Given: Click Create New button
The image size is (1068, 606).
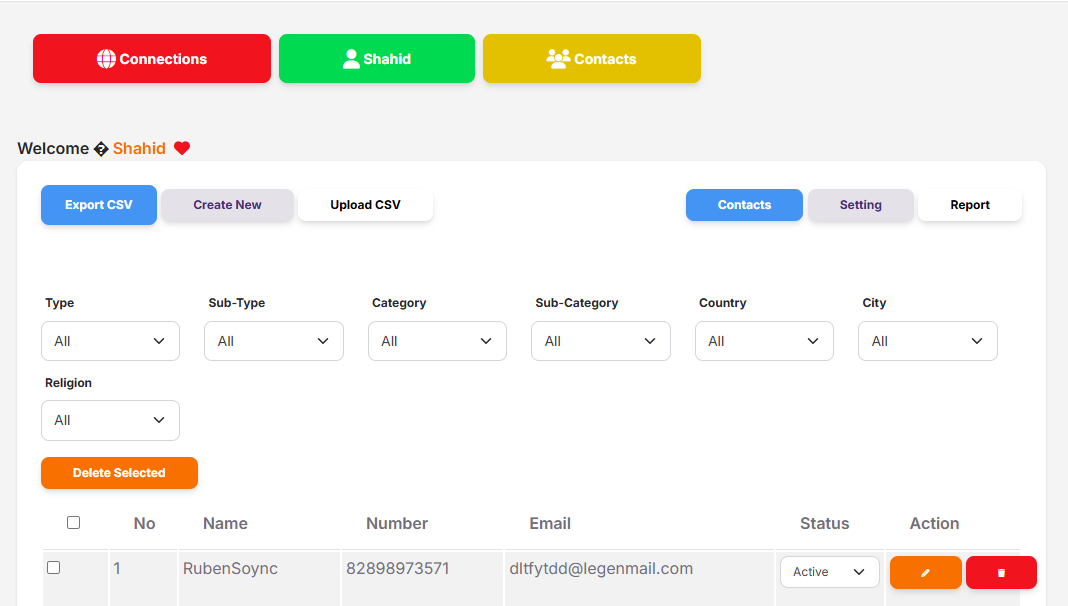Looking at the screenshot, I should coord(227,205).
